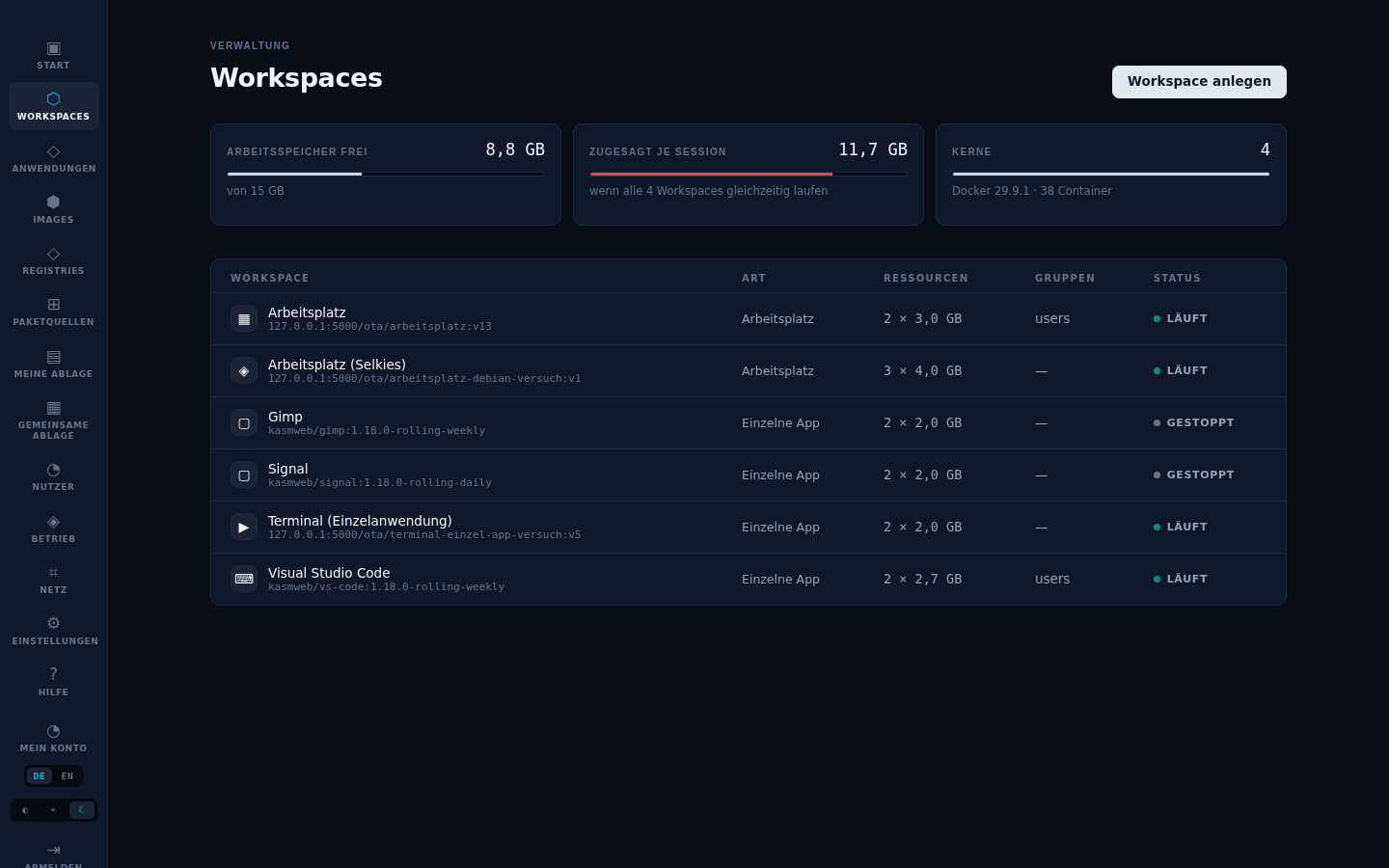This screenshot has width=1389, height=868.
Task: Click the GESTOPPT status of Signal
Action: [1194, 475]
